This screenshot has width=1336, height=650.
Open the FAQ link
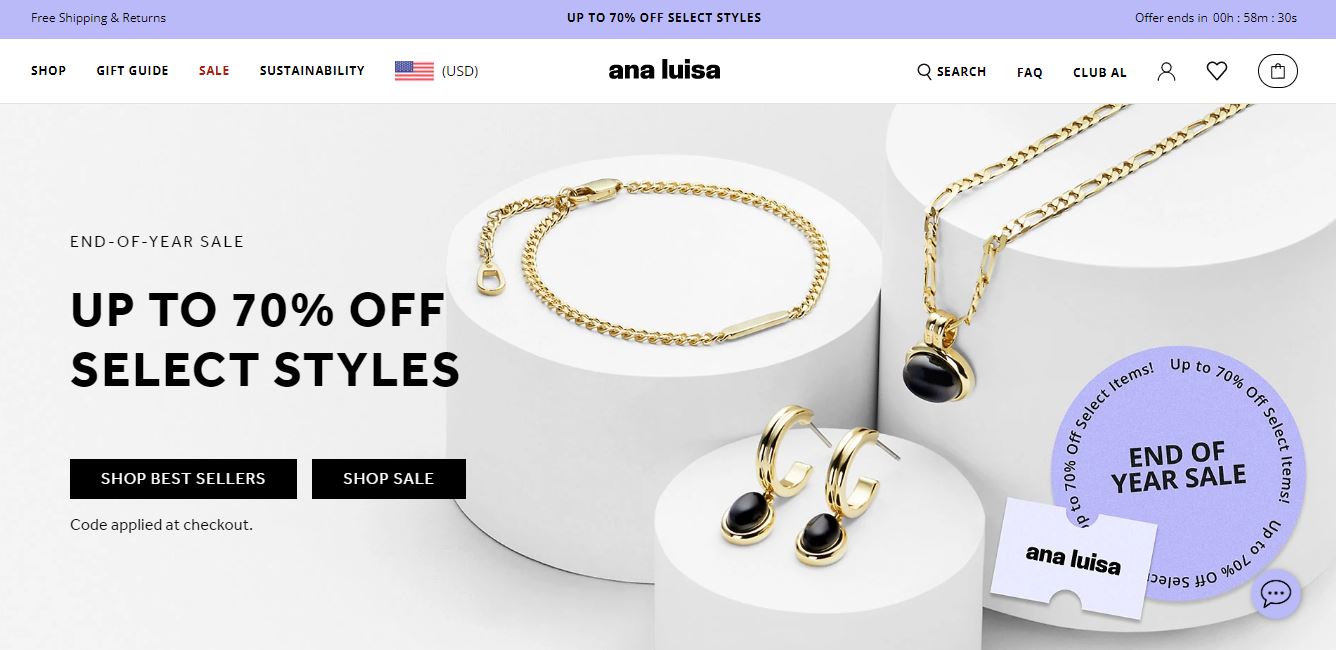coord(1030,72)
